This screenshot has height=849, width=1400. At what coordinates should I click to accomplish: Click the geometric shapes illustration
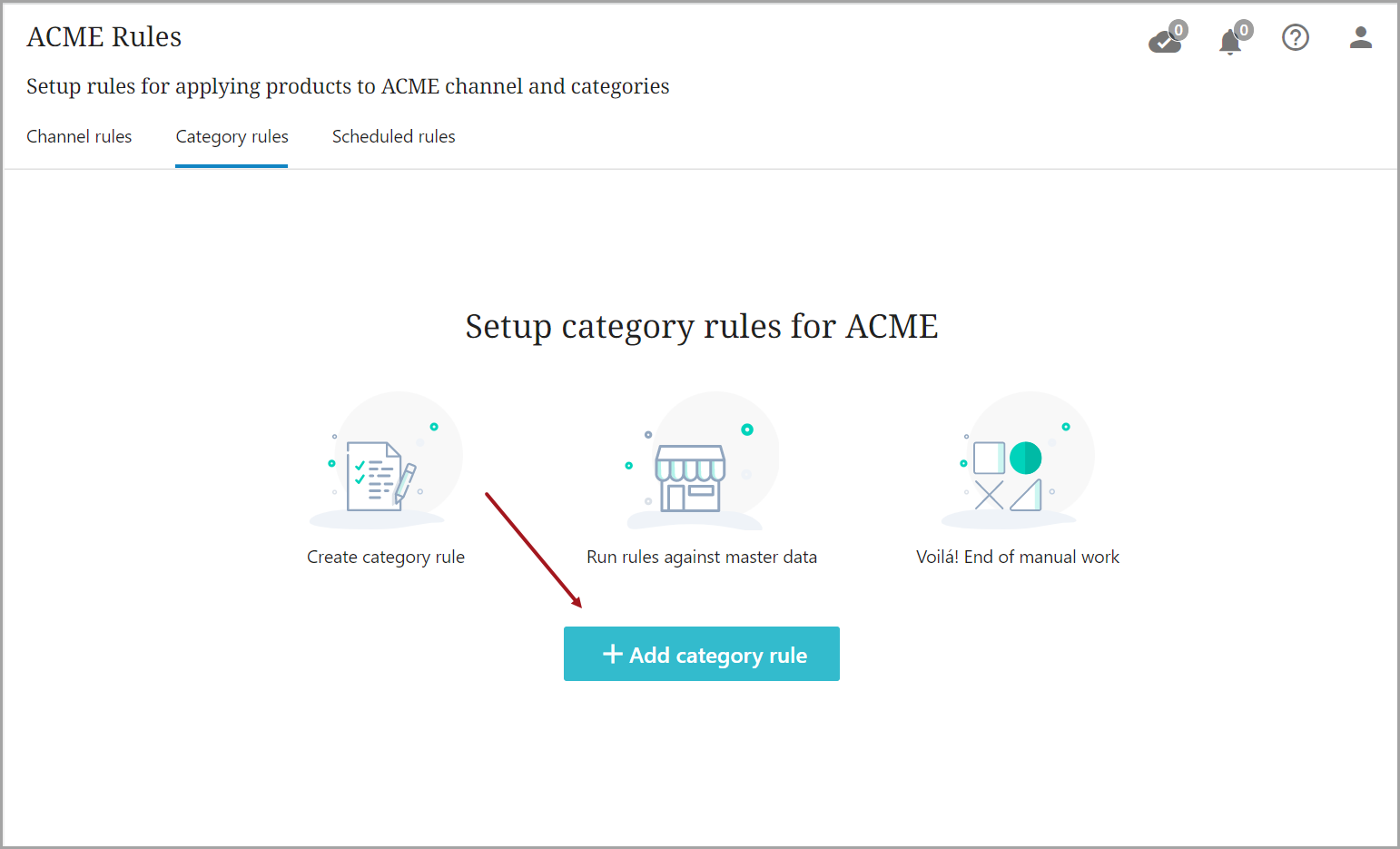(x=1010, y=475)
